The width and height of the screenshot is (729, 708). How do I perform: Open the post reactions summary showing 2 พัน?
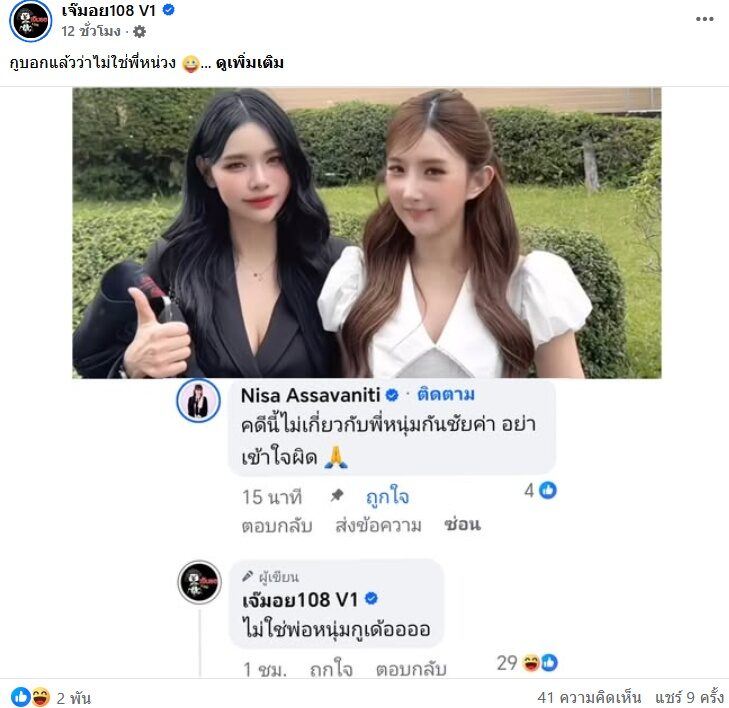51,697
